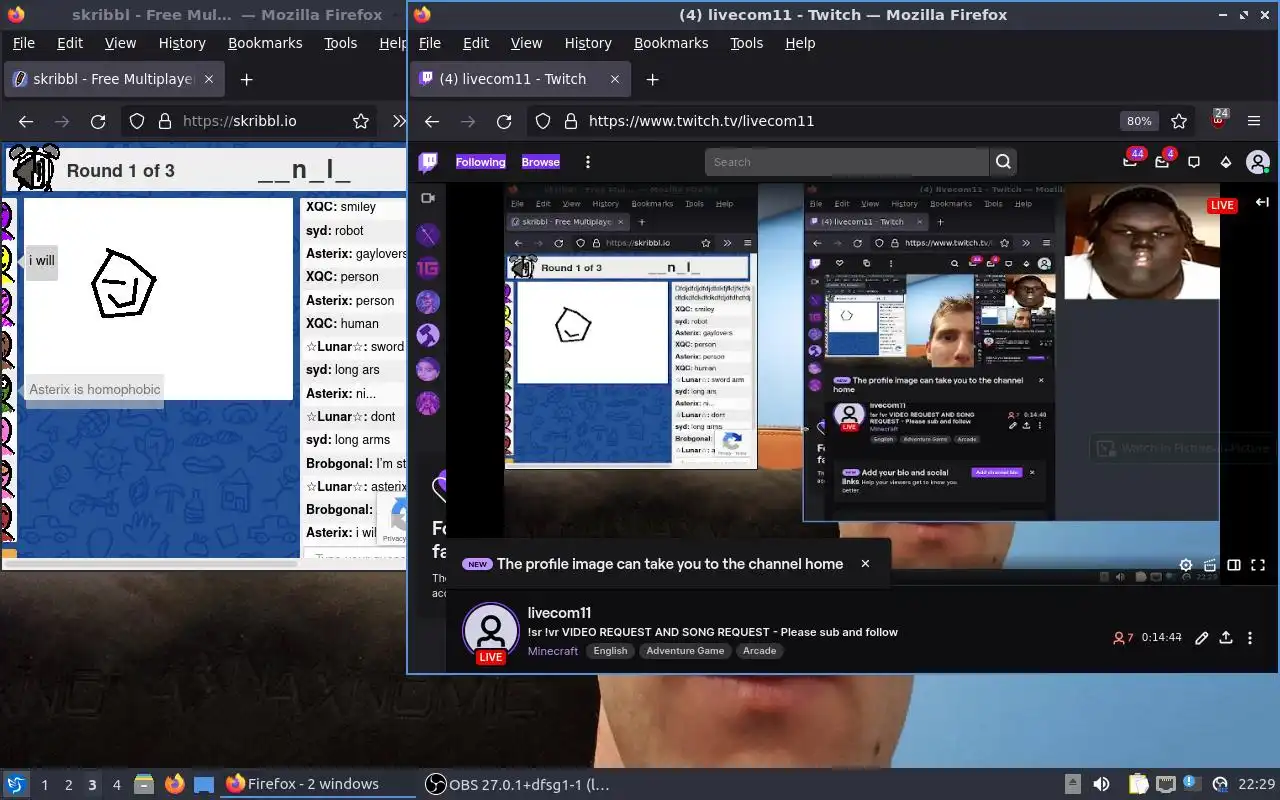
Task: Open the OBS 27.0.1 taskbar entry
Action: point(517,785)
